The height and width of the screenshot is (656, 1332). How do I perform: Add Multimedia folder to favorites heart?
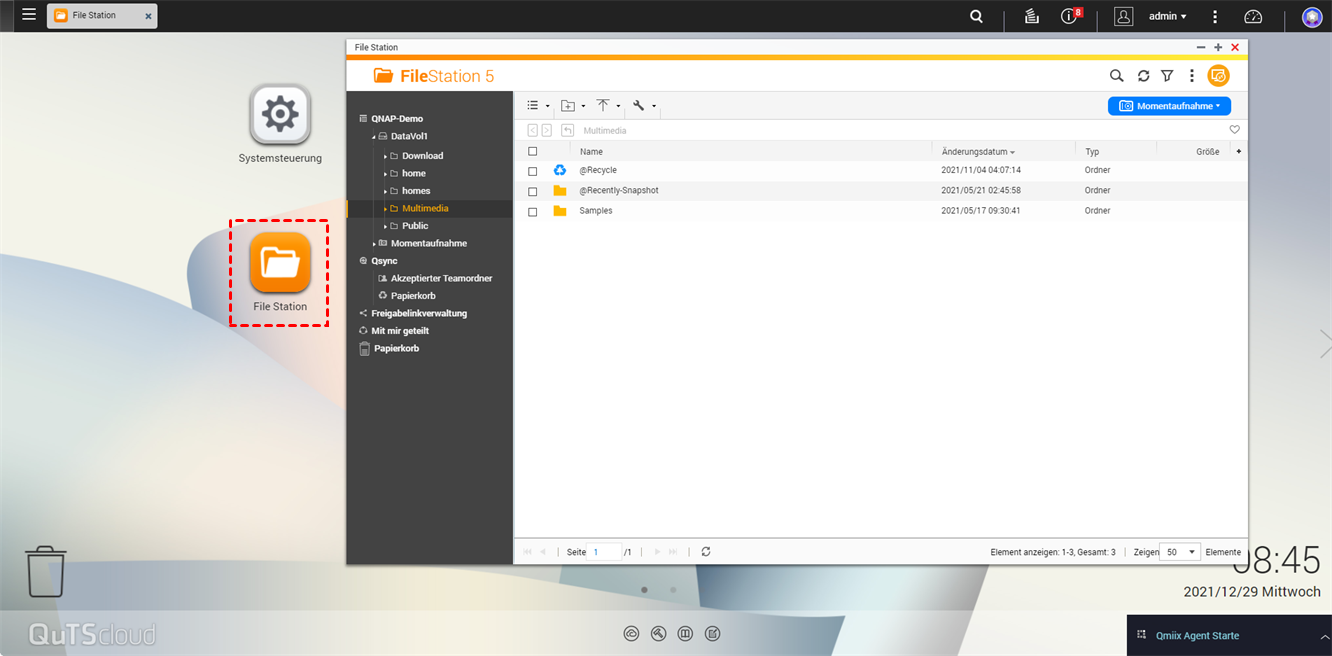(x=1235, y=130)
